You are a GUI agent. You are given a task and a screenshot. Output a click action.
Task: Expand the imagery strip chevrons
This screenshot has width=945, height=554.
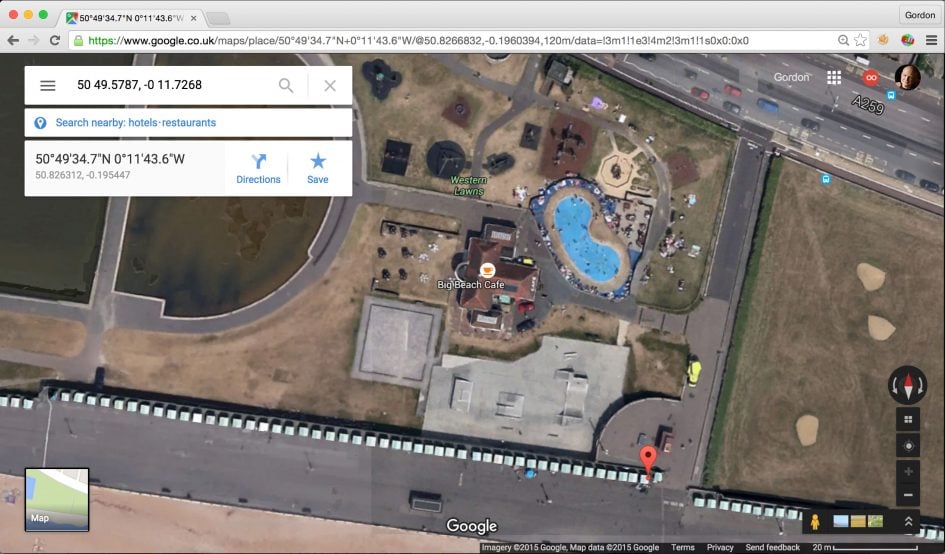[908, 521]
